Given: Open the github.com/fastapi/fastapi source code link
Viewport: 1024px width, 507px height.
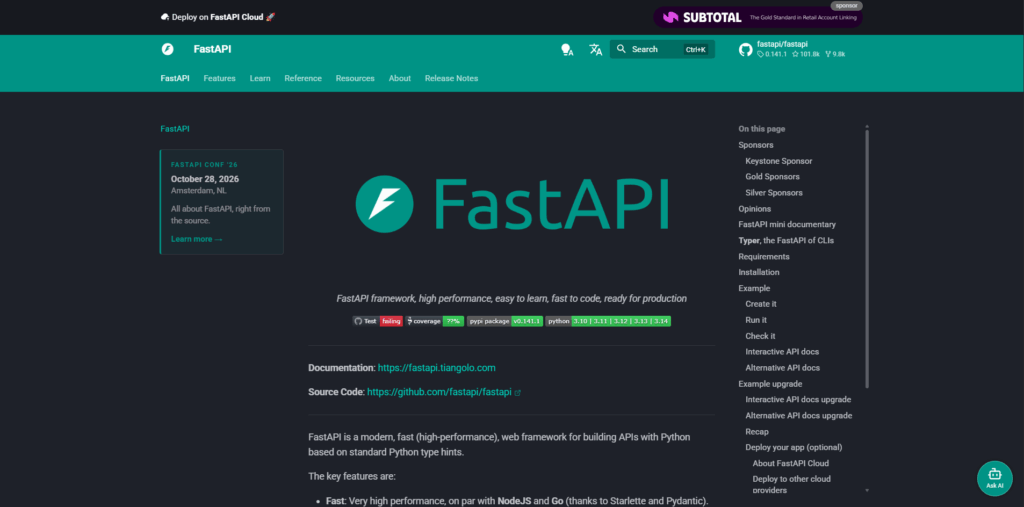Looking at the screenshot, I should coord(443,393).
